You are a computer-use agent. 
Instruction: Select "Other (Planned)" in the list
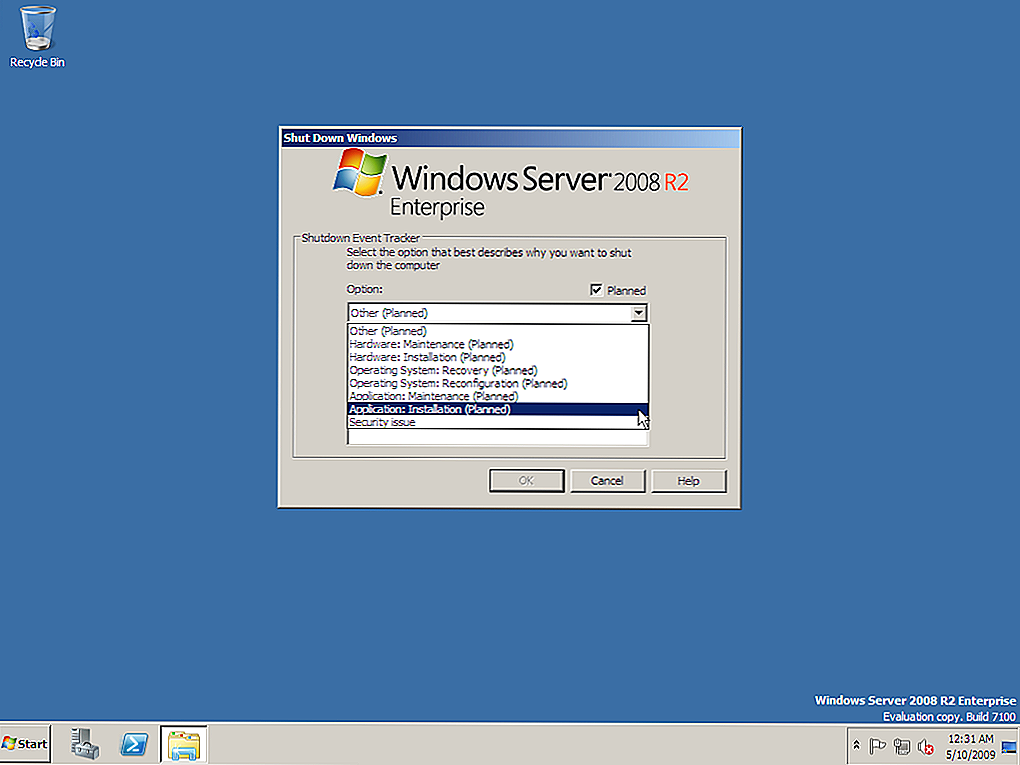[x=498, y=331]
